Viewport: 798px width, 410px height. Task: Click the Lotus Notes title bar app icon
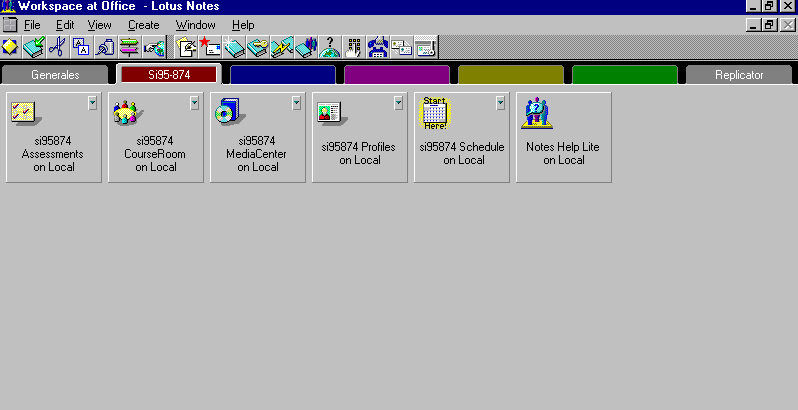8,7
